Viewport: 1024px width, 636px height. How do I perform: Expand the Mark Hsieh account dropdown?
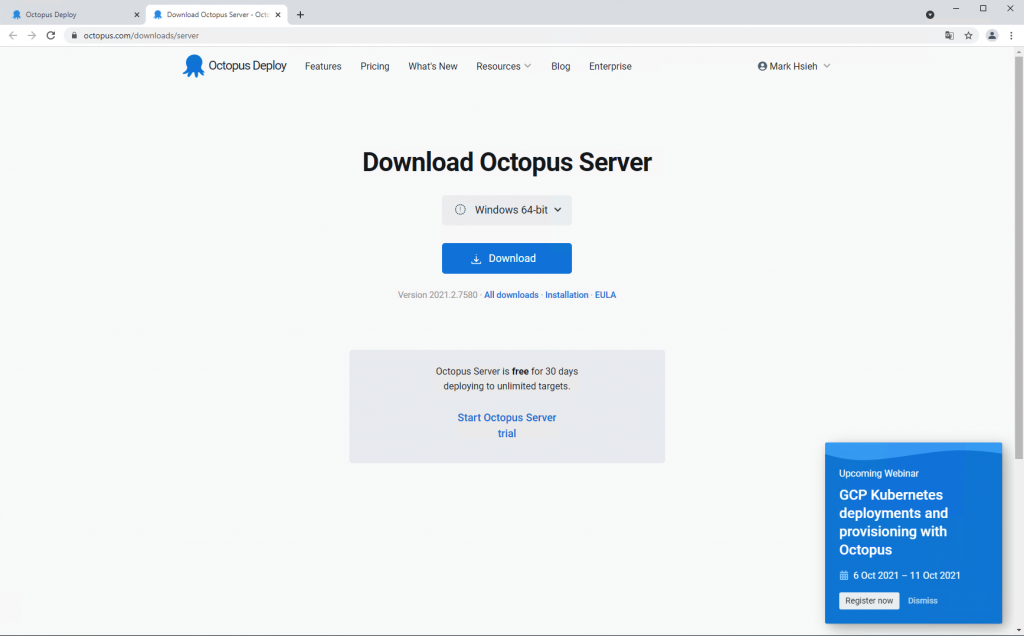[x=794, y=66]
